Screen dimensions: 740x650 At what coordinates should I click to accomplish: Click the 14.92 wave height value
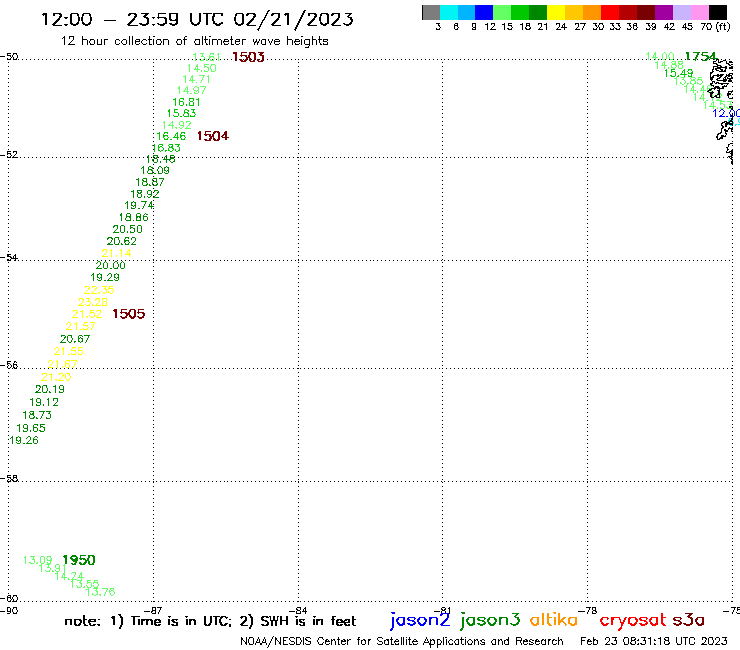pos(177,125)
